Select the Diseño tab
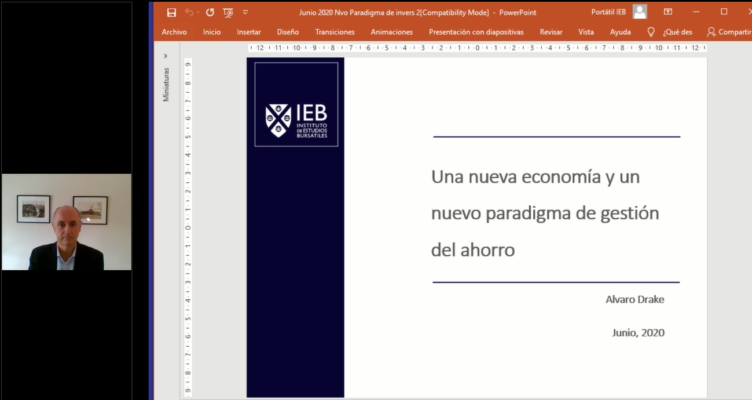This screenshot has width=752, height=400. (287, 32)
